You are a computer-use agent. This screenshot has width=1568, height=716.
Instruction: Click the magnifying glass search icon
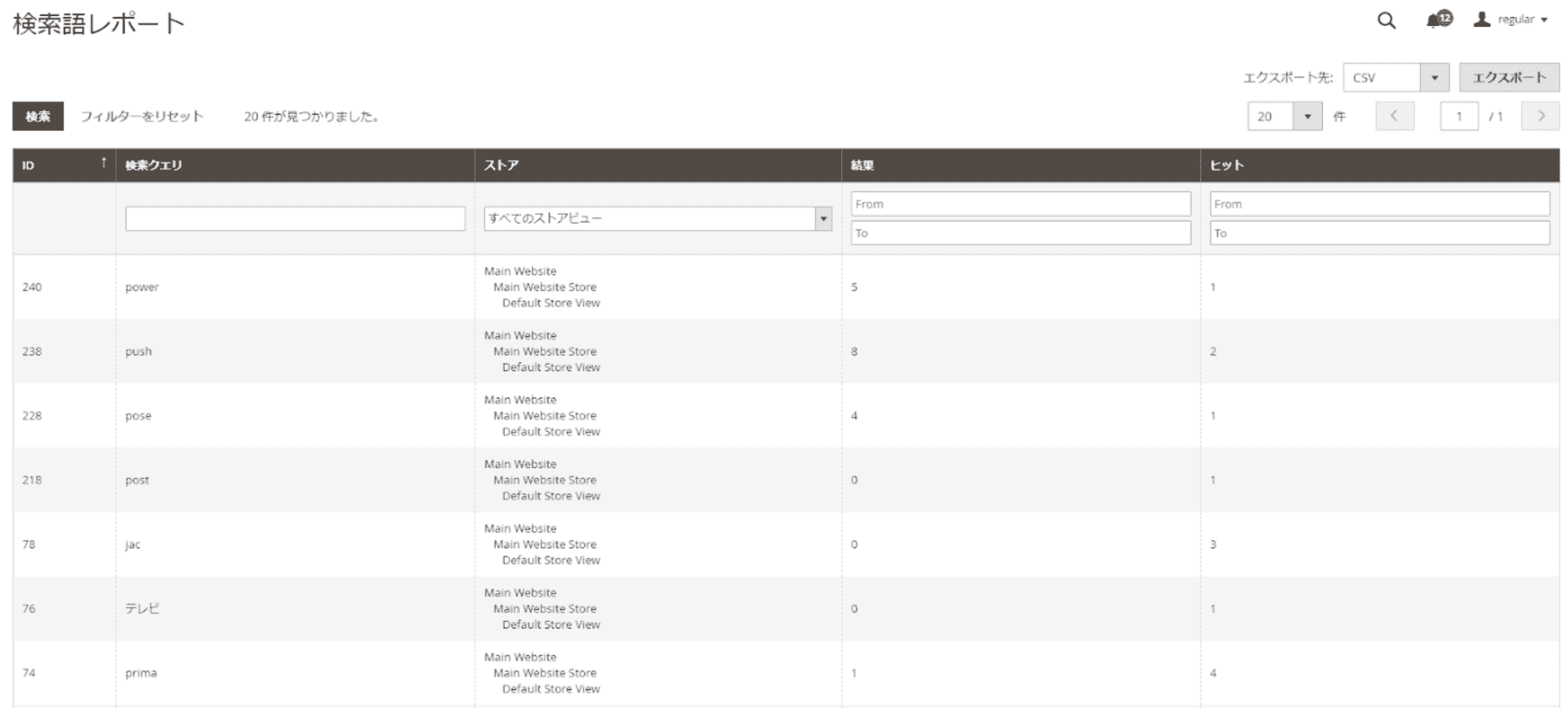coord(1386,21)
